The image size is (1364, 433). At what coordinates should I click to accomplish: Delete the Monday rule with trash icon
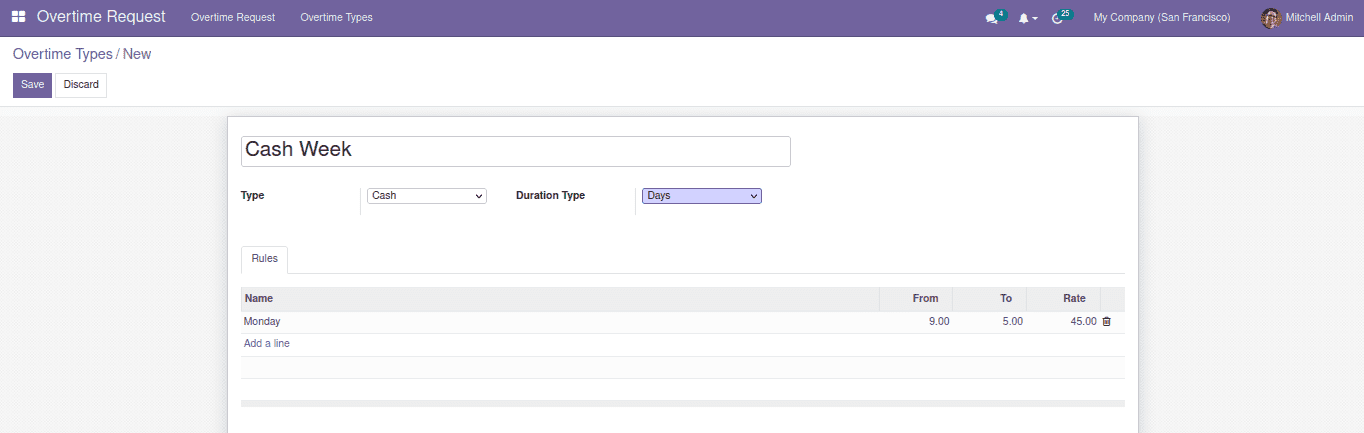tap(1106, 322)
